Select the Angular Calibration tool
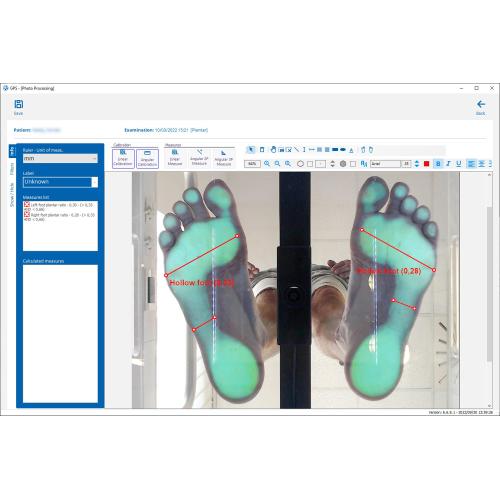Screen dimensions: 500x500 pos(147,158)
